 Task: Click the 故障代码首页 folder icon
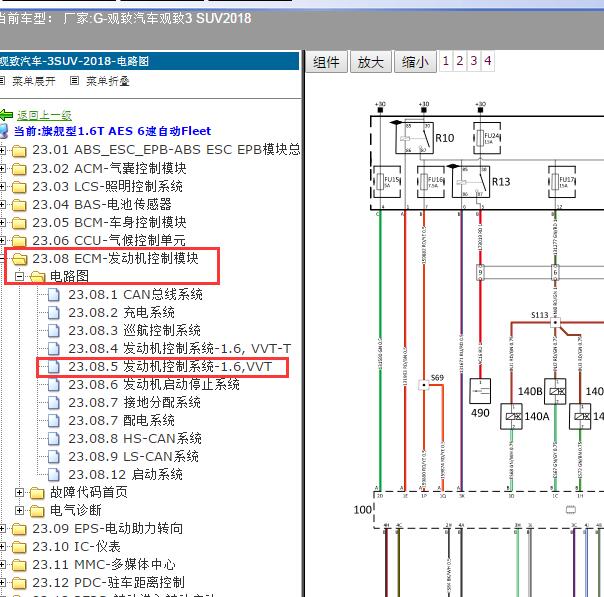point(37,493)
